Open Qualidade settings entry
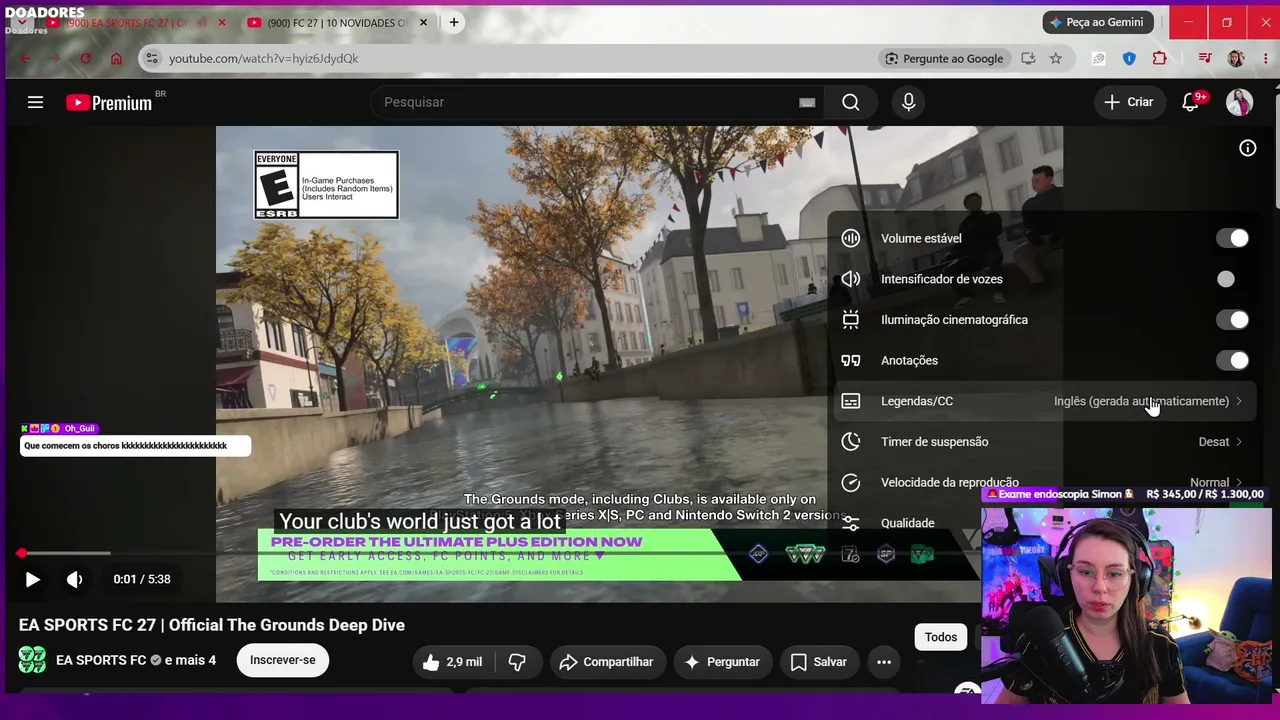1280x720 pixels. point(908,523)
